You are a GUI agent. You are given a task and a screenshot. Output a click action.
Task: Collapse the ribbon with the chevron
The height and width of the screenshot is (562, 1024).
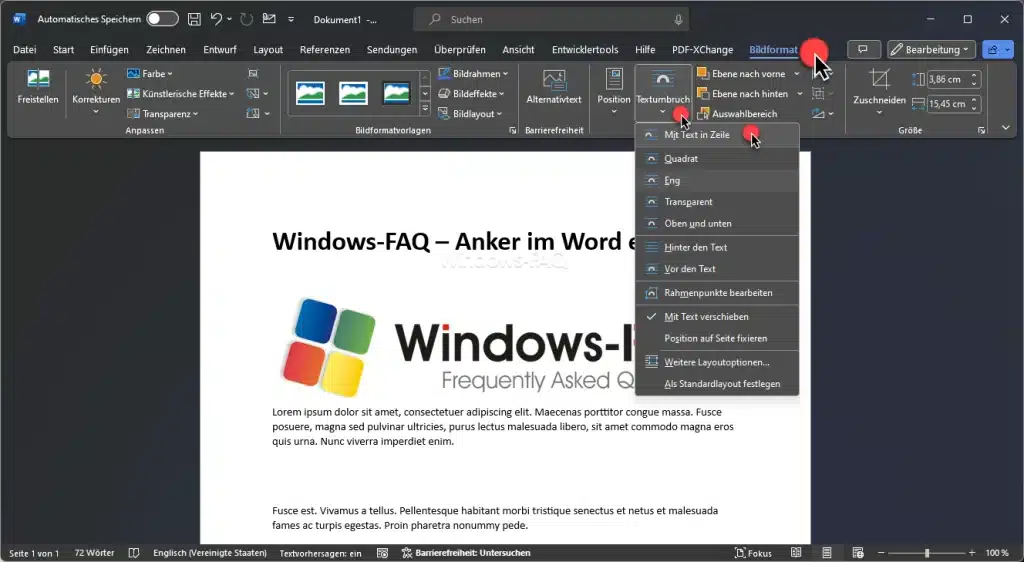point(1006,128)
